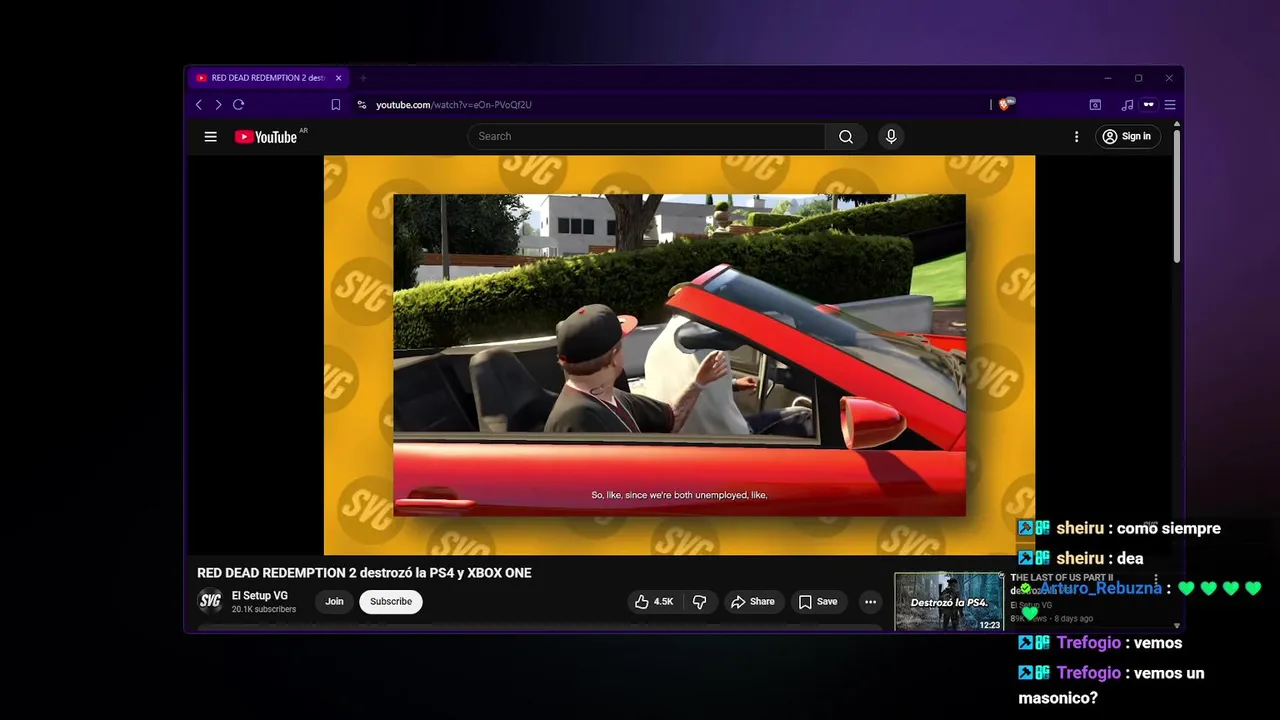Viewport: 1280px width, 720px height.
Task: Open more actions ellipsis below video
Action: click(870, 602)
